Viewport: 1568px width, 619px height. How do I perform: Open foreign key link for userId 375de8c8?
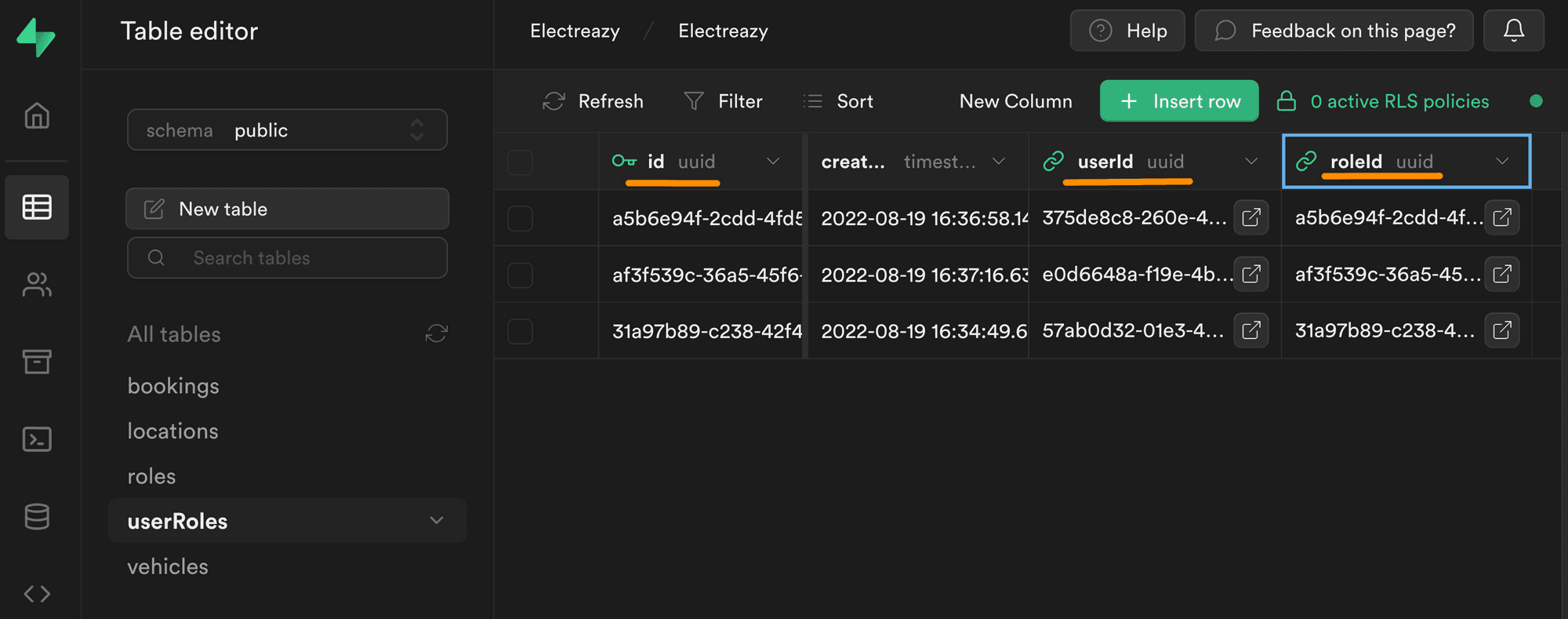1251,217
